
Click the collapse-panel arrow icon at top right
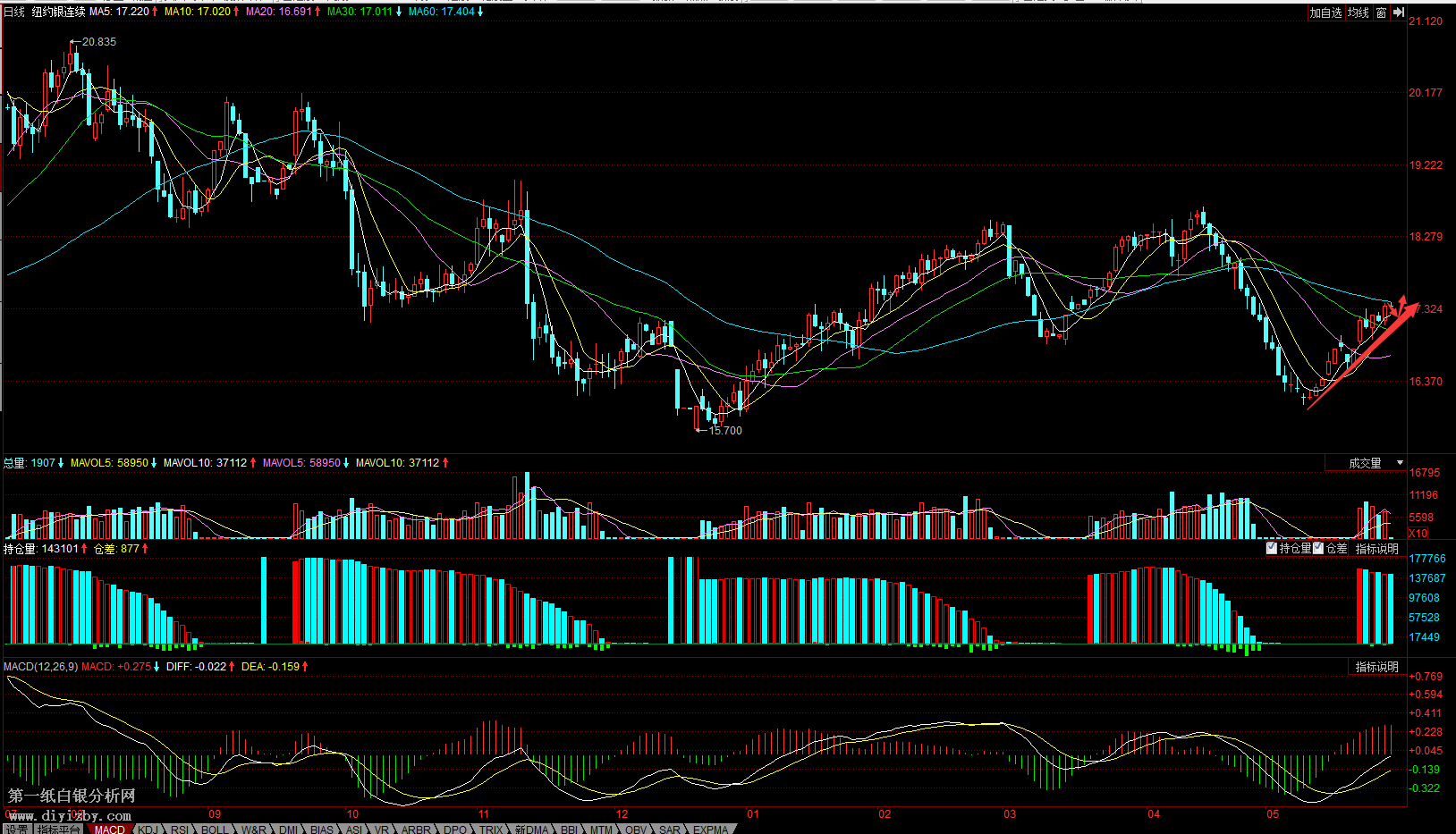pos(1398,13)
